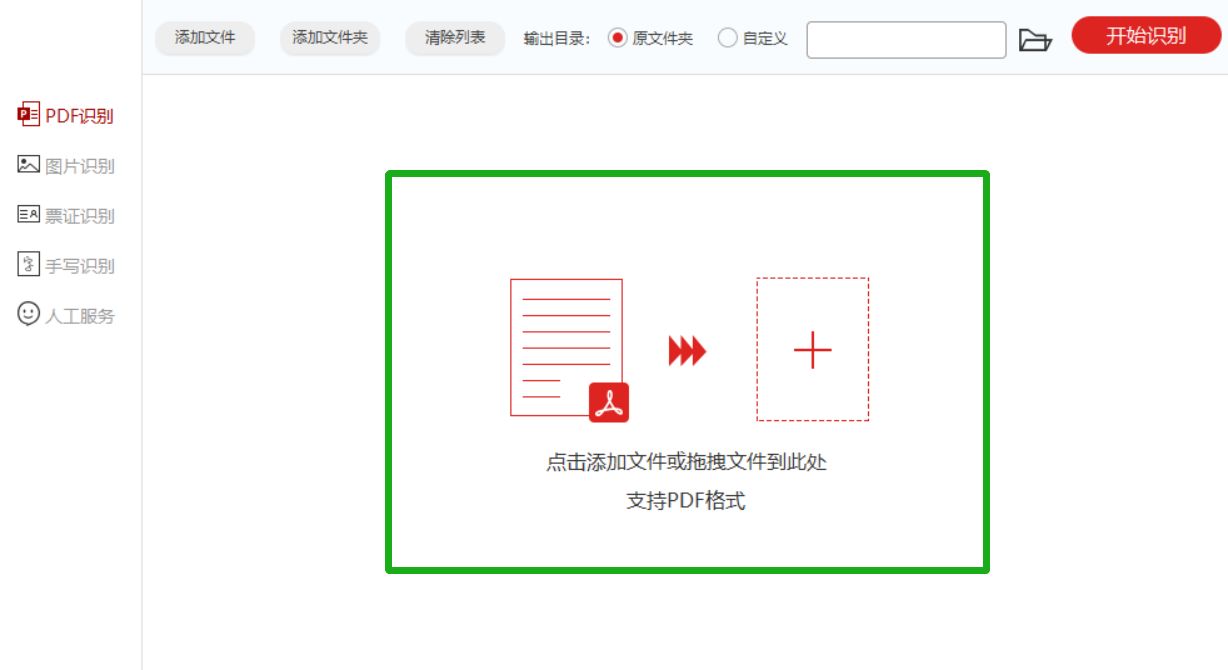Click the 添加文件夹 button
Image resolution: width=1228 pixels, height=670 pixels.
(330, 38)
